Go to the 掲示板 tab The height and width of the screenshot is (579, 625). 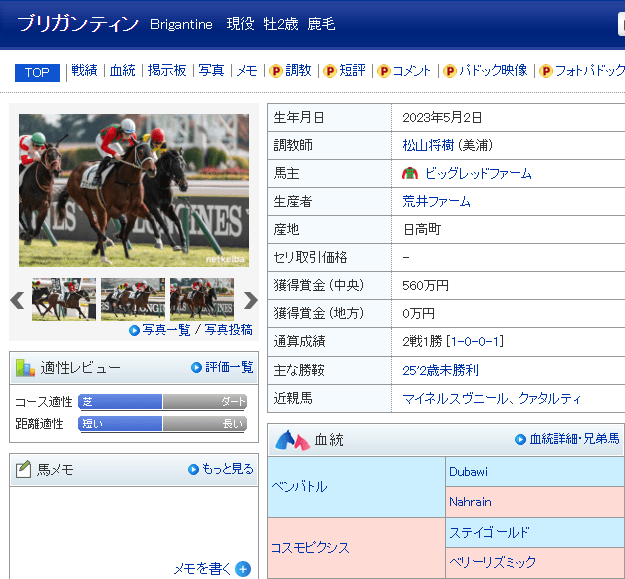coord(167,71)
